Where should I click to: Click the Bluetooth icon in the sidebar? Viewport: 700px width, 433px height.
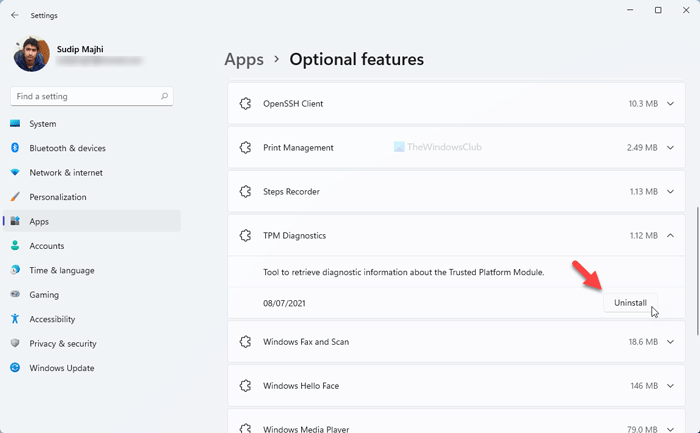click(x=15, y=148)
